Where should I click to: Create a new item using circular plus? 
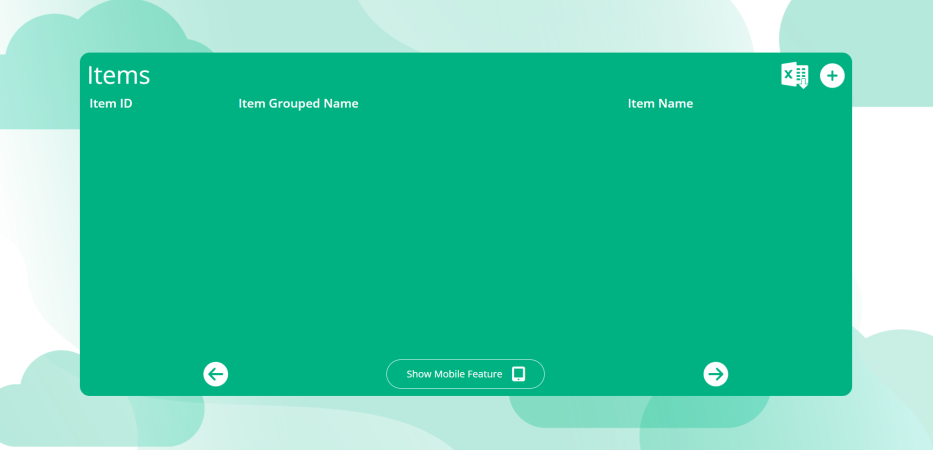click(832, 75)
